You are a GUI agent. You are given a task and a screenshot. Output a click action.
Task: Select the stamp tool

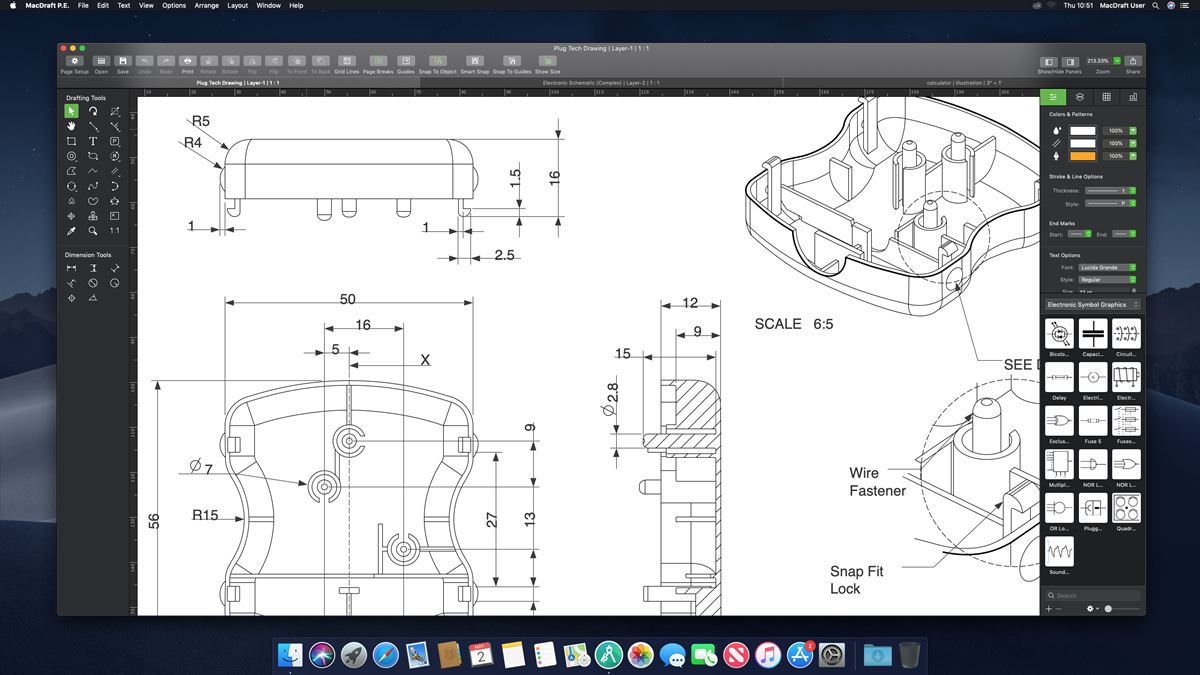[x=93, y=215]
